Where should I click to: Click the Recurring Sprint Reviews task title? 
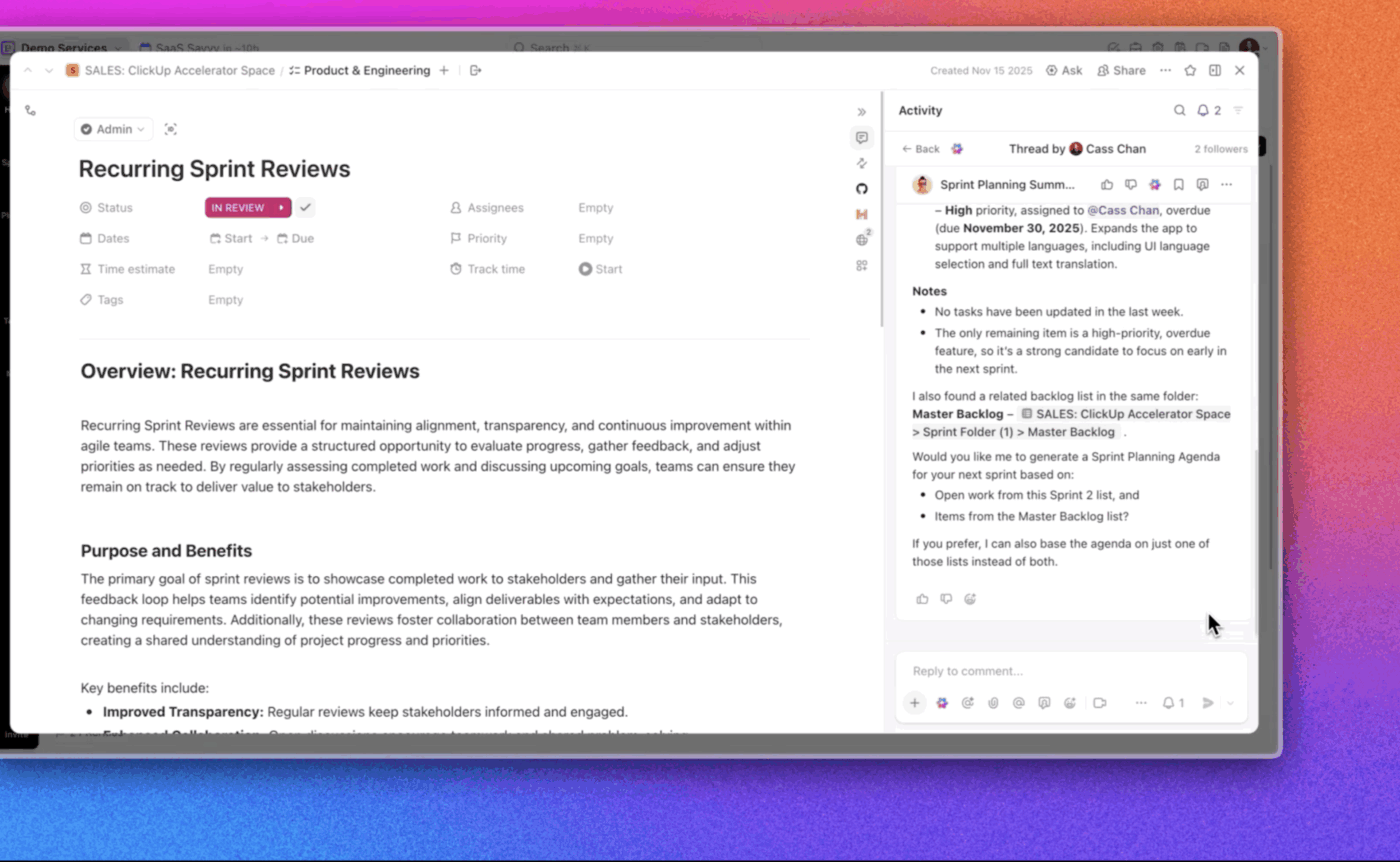click(215, 169)
